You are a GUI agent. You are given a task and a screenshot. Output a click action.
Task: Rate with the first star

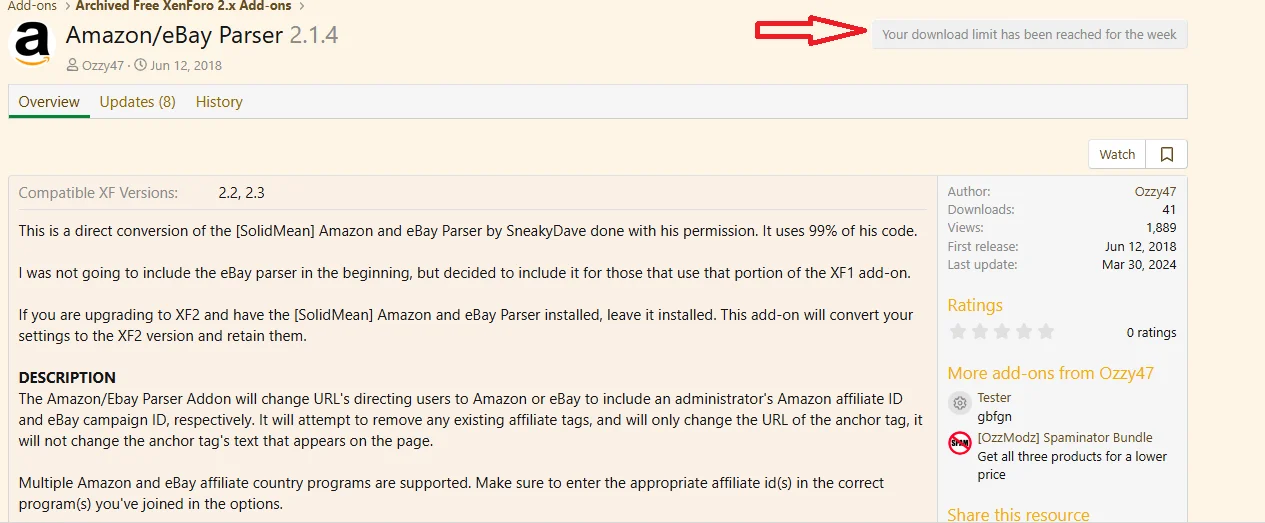pos(958,331)
